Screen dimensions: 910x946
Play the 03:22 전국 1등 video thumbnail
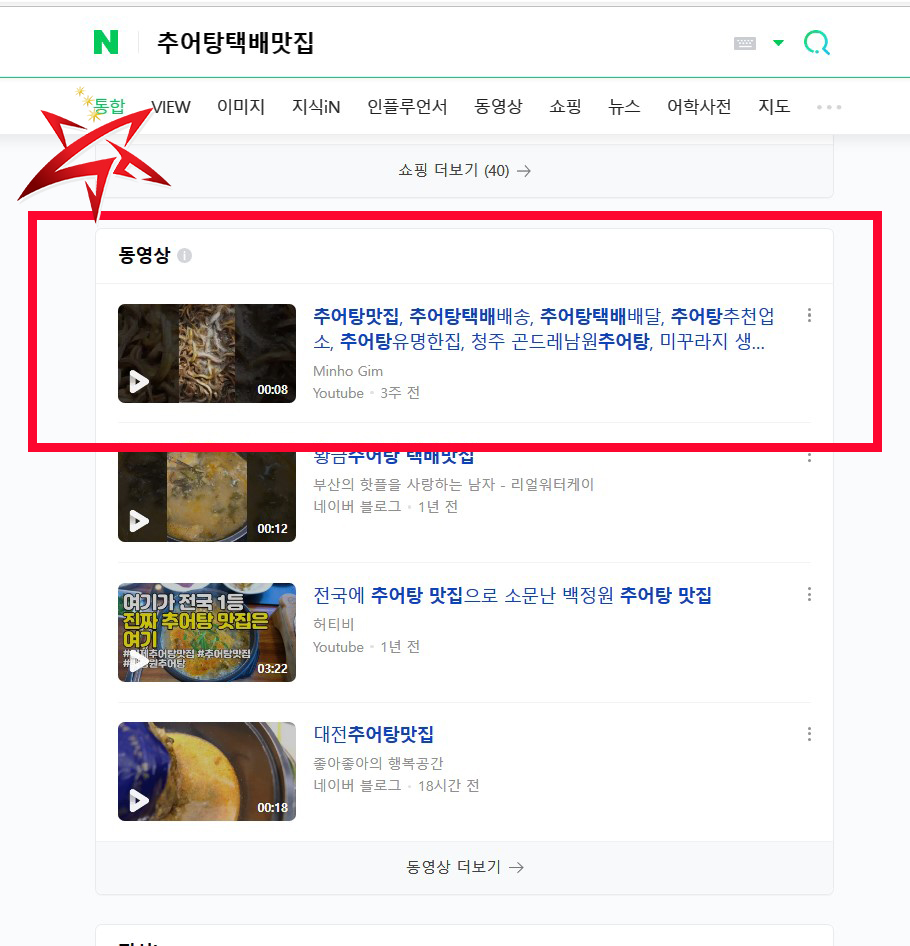point(207,632)
